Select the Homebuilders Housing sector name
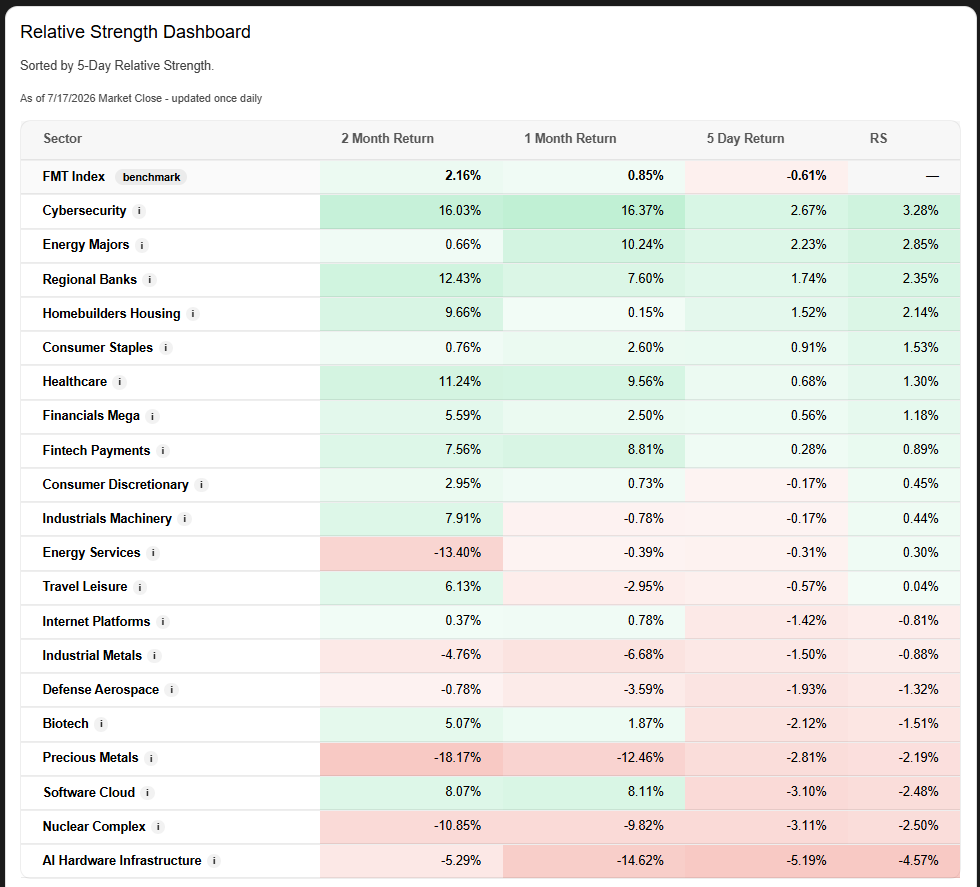Screen dimensions: 980x887 111,314
